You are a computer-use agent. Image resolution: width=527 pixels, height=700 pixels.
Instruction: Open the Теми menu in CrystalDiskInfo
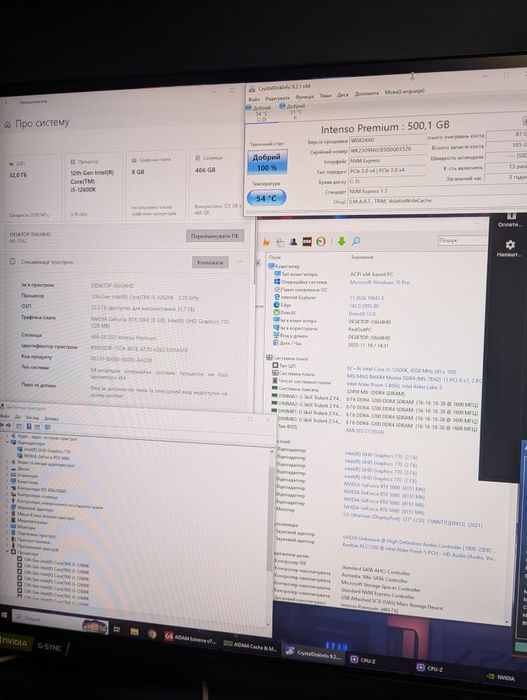[326, 95]
